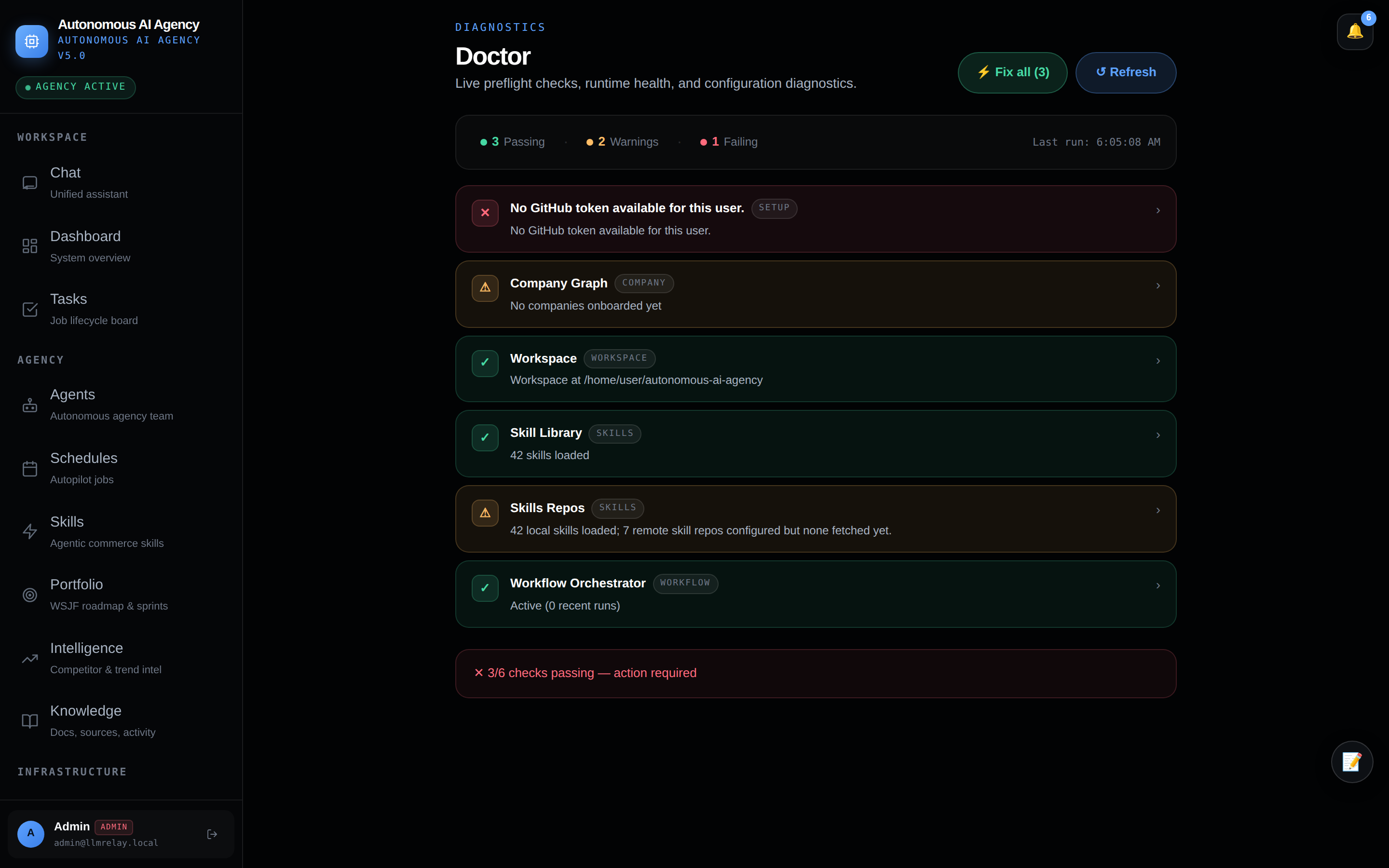
Task: Click the 'admin@llmrelay.local' email text
Action: click(106, 843)
